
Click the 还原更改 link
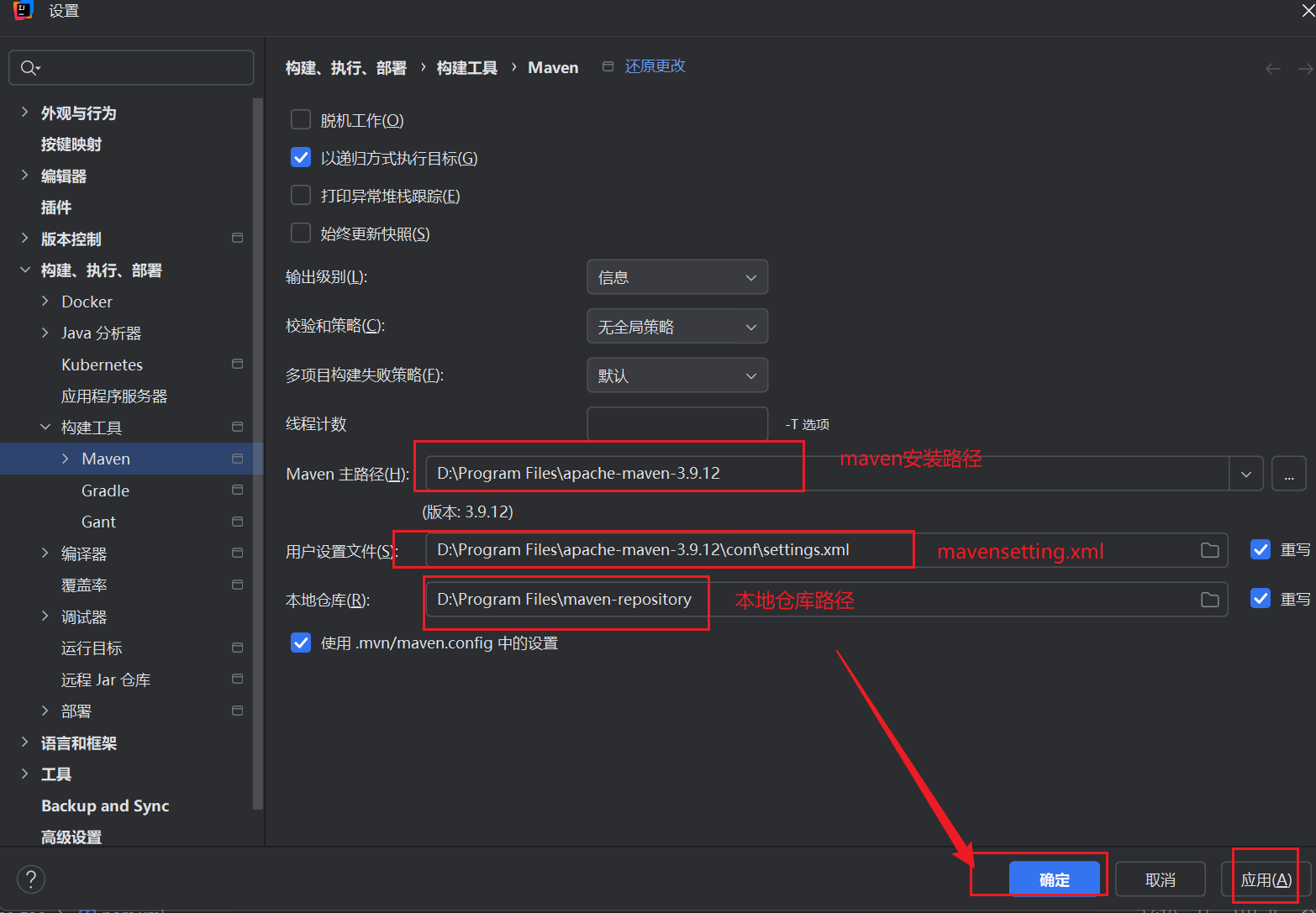tap(655, 66)
